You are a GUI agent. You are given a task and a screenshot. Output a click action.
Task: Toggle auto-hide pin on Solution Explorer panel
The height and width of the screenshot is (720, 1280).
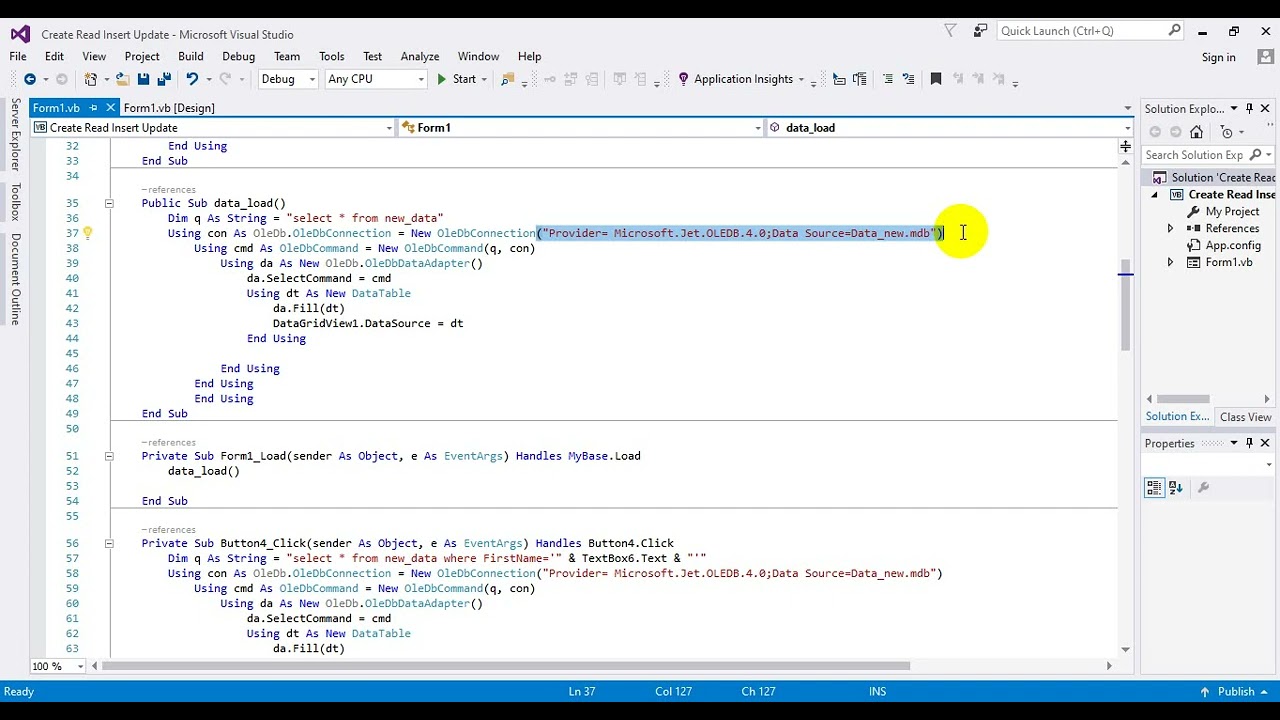click(1249, 109)
